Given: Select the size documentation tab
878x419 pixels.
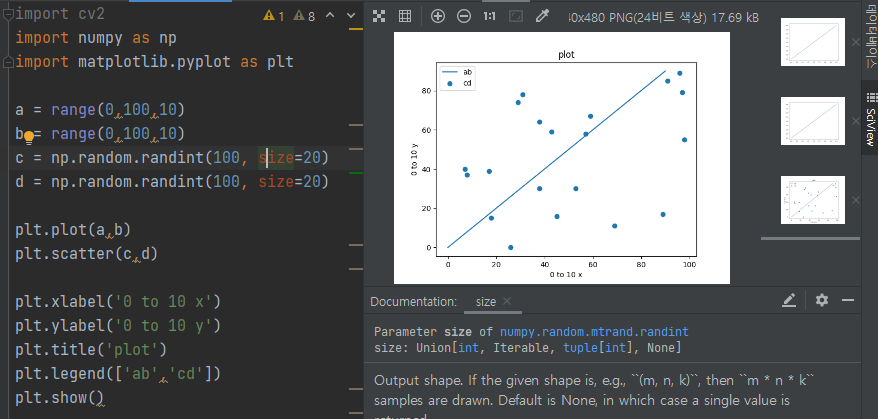Looking at the screenshot, I should coord(485,301).
